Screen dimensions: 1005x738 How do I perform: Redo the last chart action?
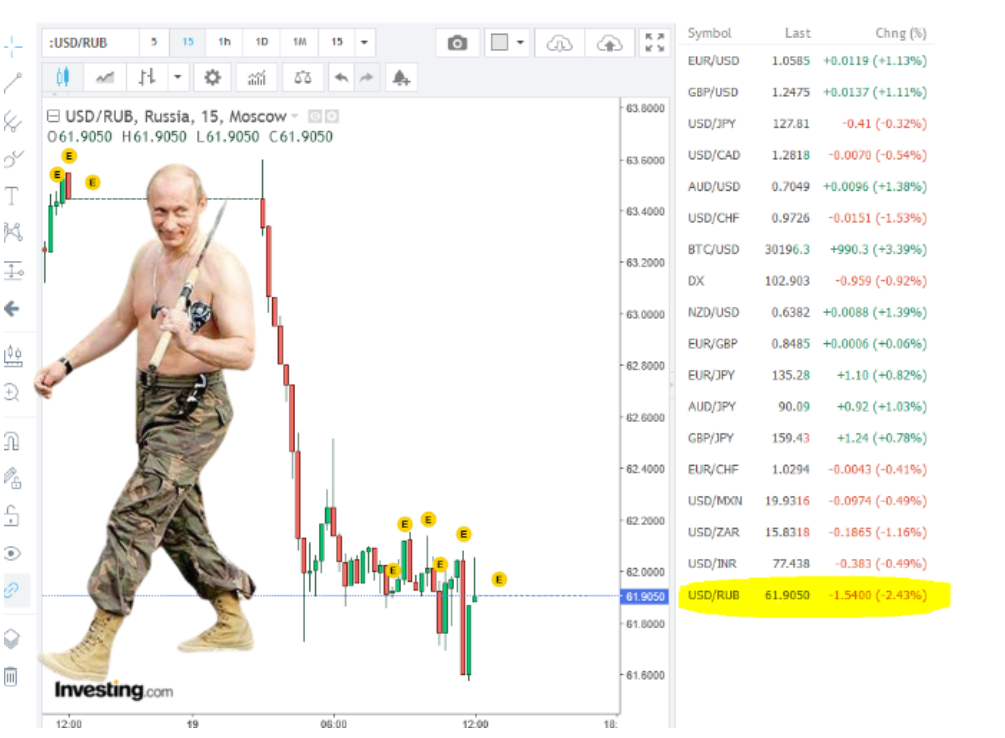tap(366, 78)
